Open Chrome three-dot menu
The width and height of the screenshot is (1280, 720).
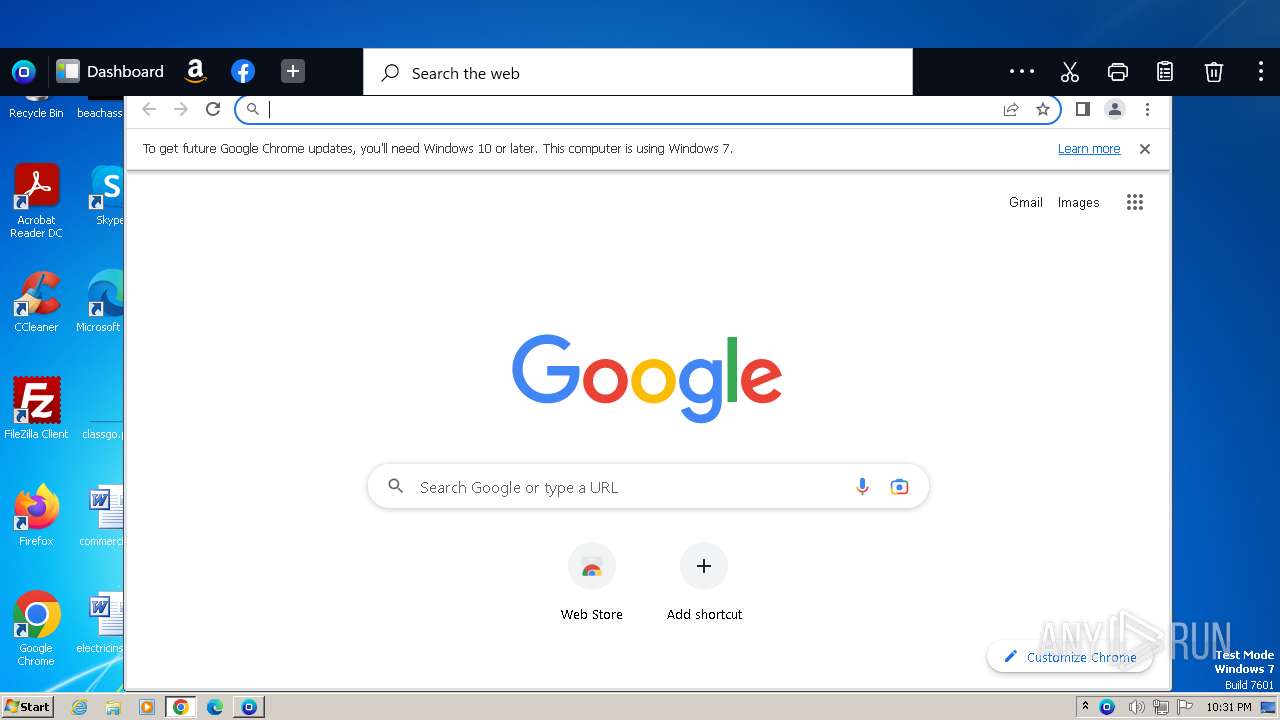[1147, 109]
